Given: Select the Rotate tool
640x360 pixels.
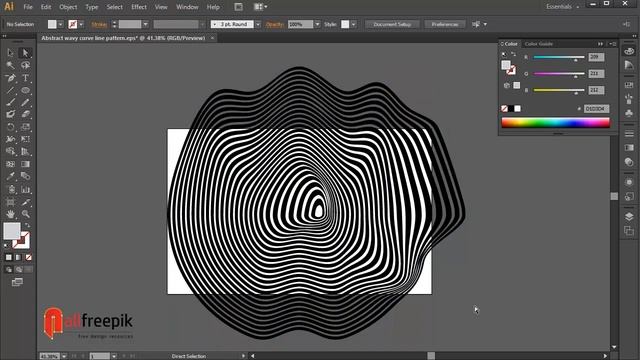Looking at the screenshot, I should pos(11,127).
